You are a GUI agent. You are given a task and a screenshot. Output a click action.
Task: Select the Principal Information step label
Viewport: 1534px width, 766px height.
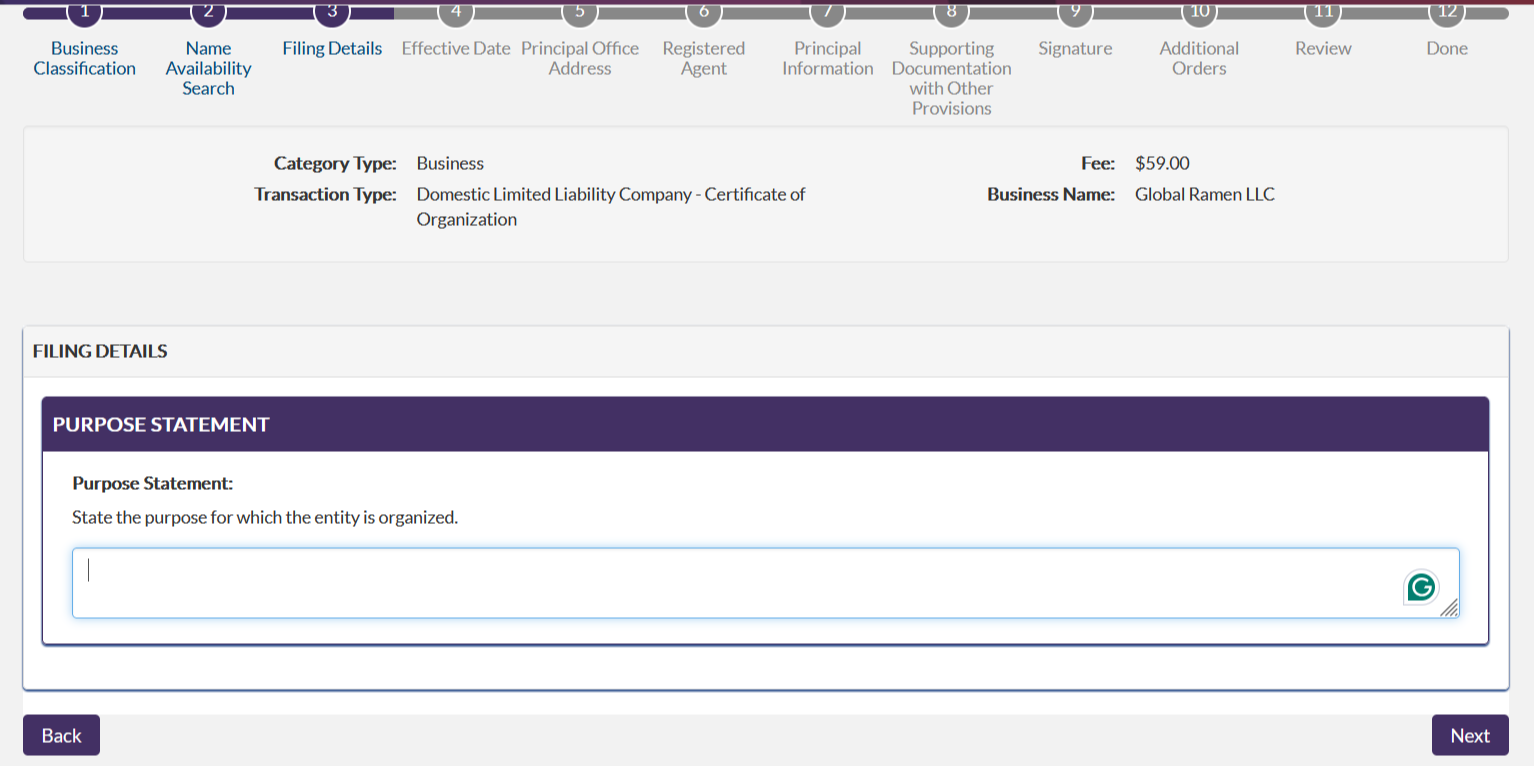[827, 58]
